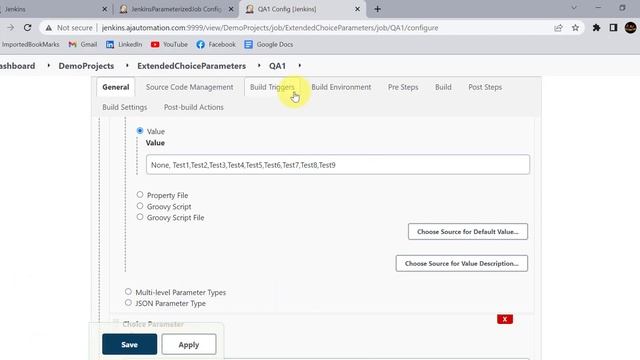Screen dimensions: 640x360
Task: Delete parameter with the red X button
Action: [505, 319]
